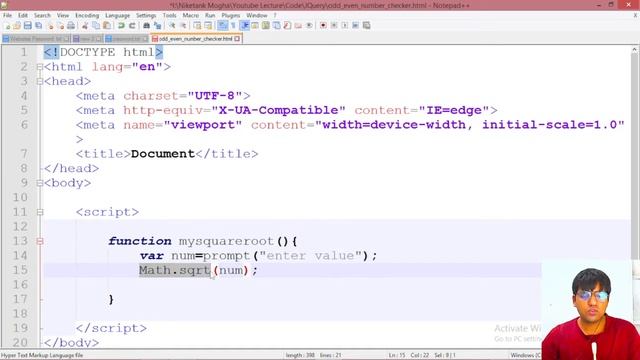
Task: Switch to the new 2 tab
Action: coord(87,39)
